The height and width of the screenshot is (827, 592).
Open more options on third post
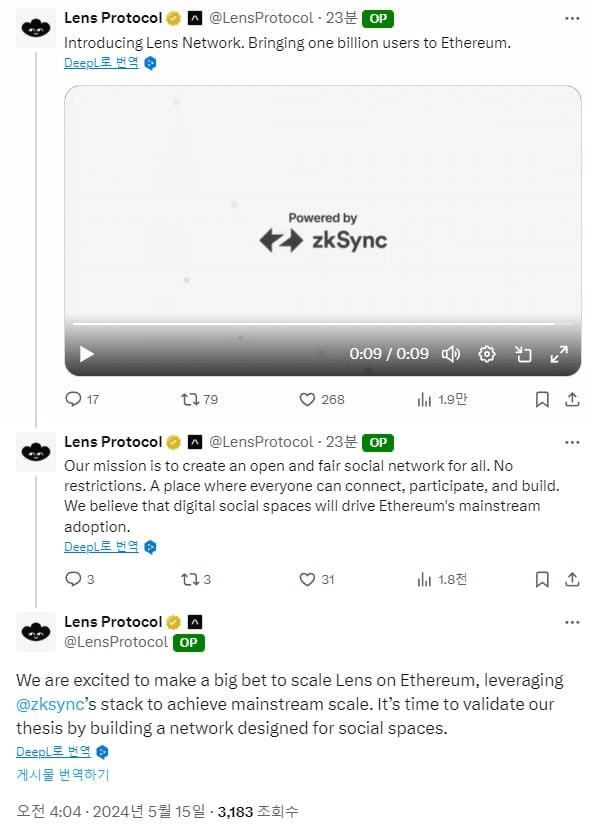tap(572, 622)
